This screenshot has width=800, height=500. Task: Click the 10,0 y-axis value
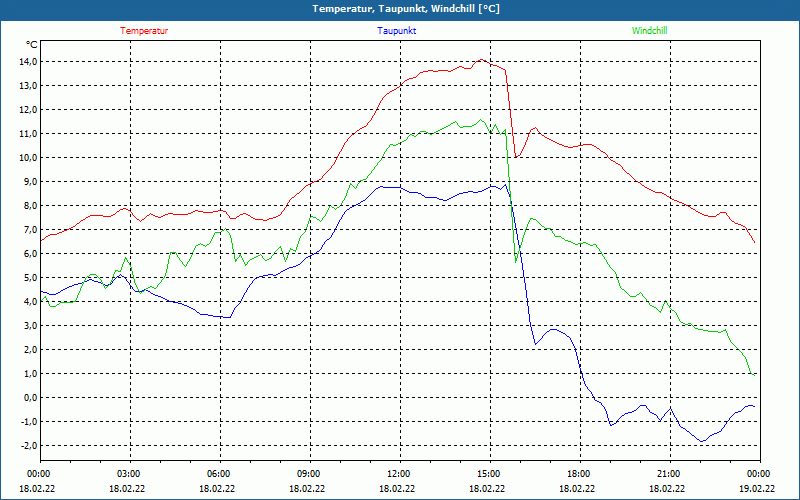click(29, 158)
